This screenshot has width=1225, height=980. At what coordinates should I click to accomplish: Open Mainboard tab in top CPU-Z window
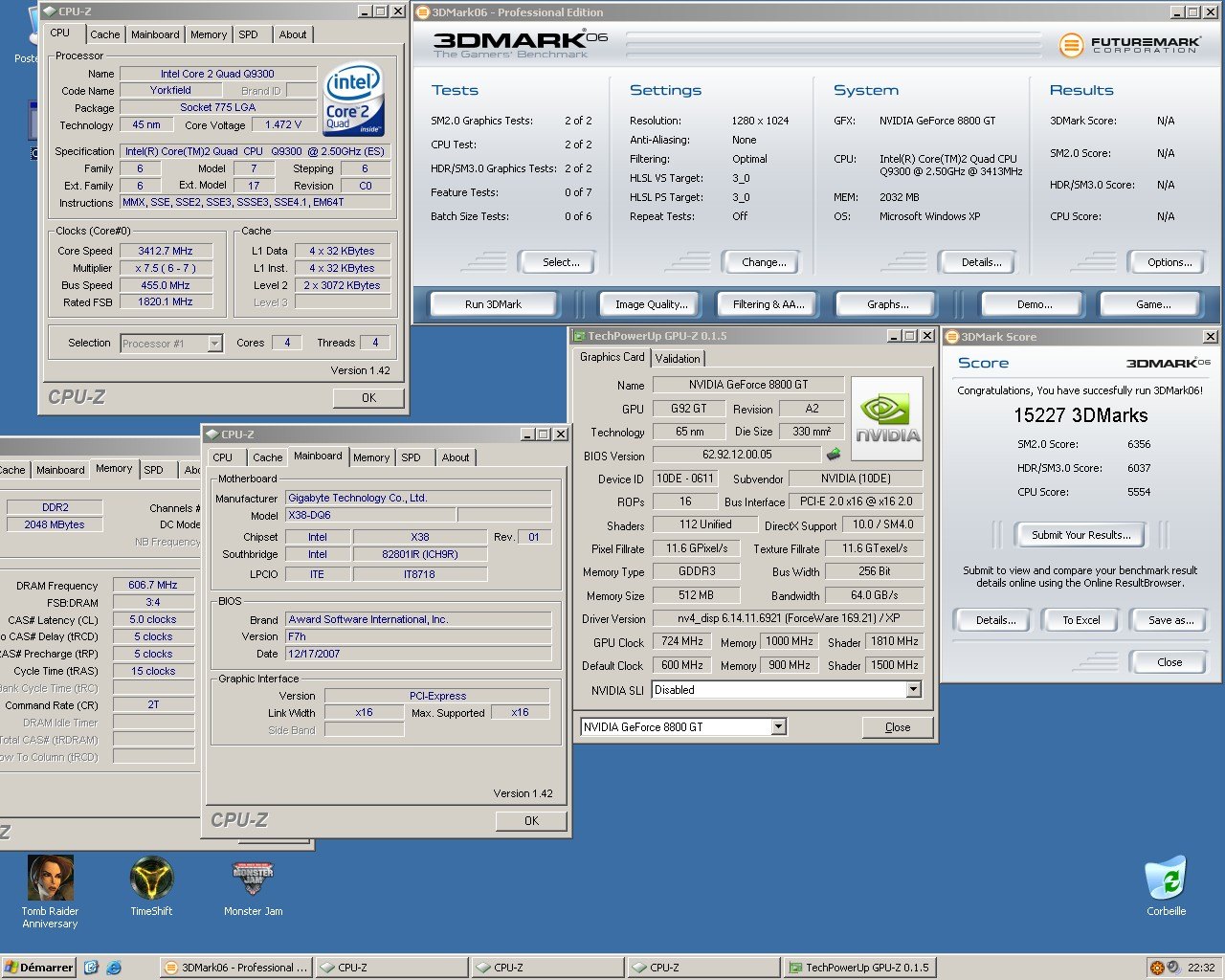[155, 34]
